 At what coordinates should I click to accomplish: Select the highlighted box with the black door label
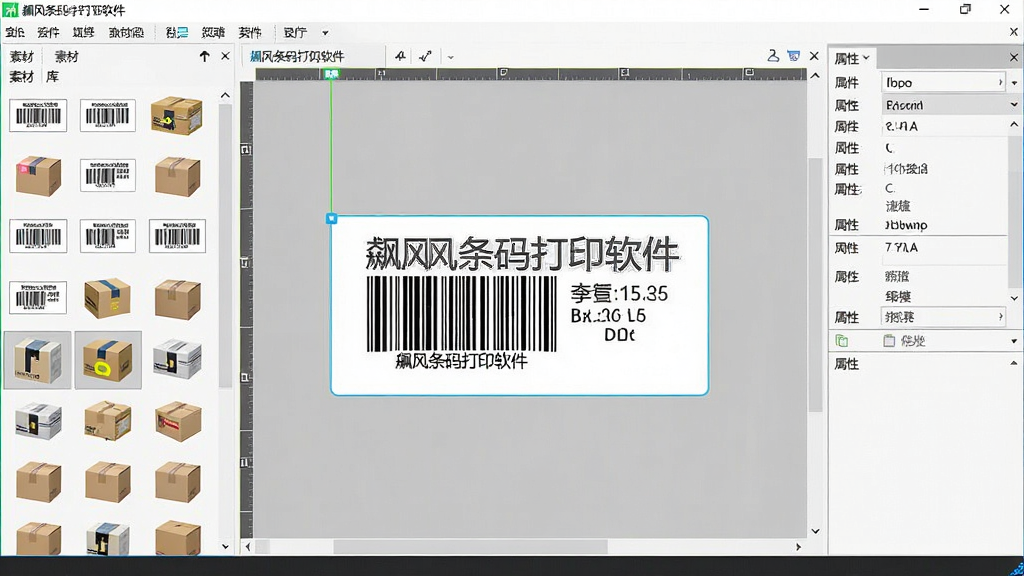point(37,360)
